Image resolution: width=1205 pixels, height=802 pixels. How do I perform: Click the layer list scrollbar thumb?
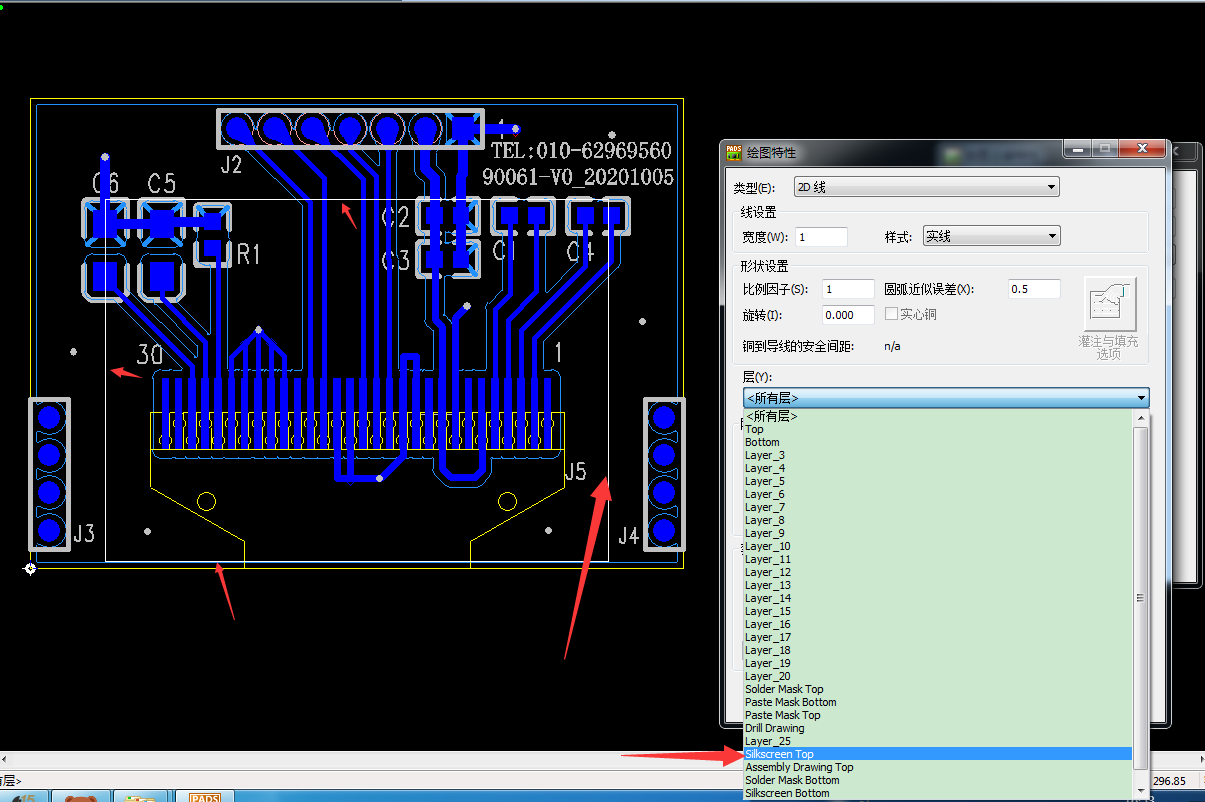1141,598
